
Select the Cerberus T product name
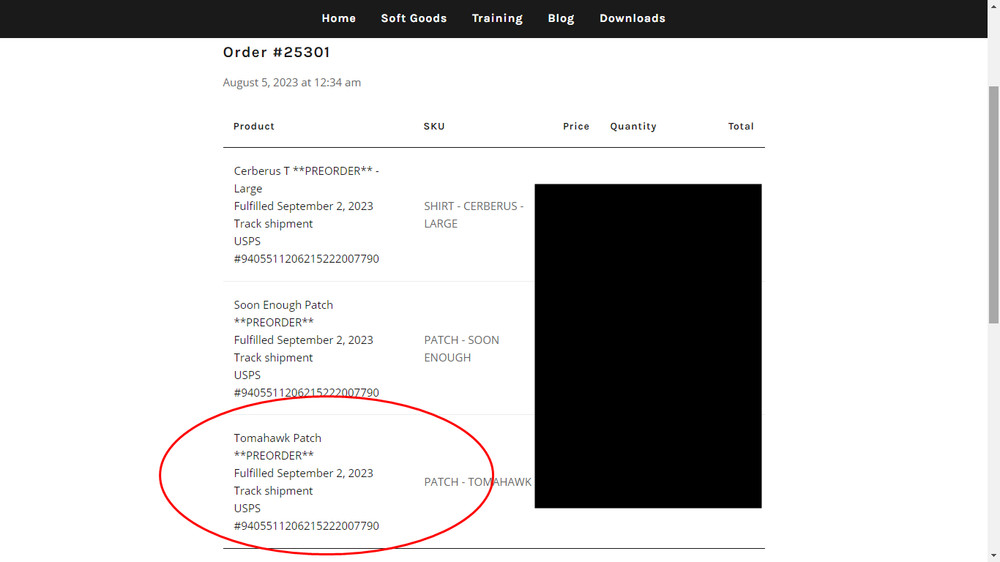click(x=306, y=171)
